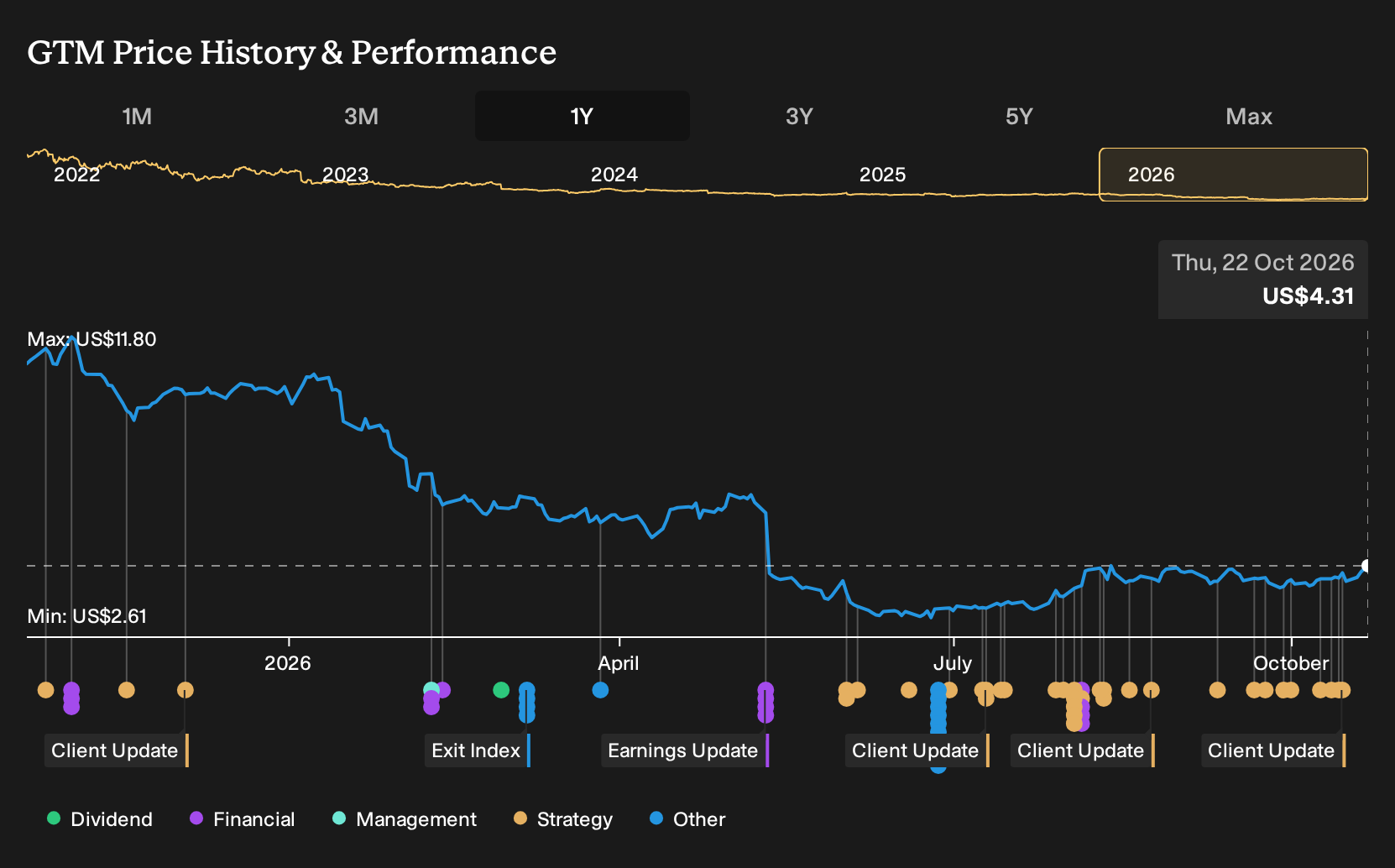Choose the 5Y time range tab
Screen dimensions: 1395x868
coord(1019,116)
